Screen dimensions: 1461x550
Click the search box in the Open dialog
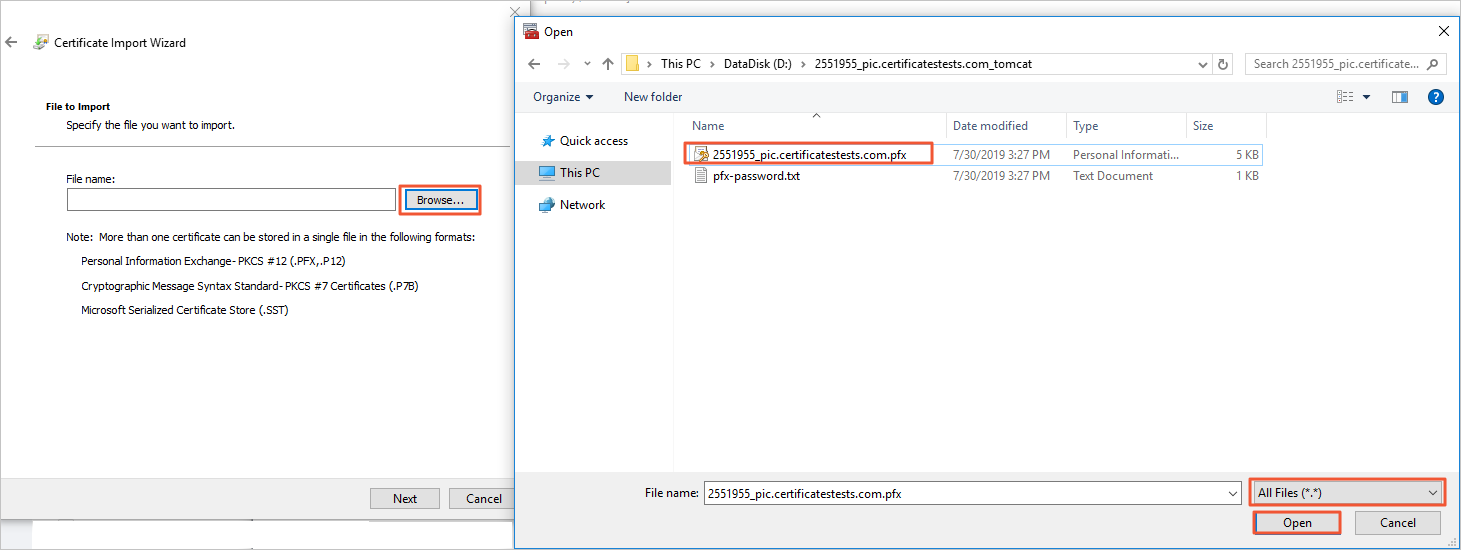coord(1345,64)
